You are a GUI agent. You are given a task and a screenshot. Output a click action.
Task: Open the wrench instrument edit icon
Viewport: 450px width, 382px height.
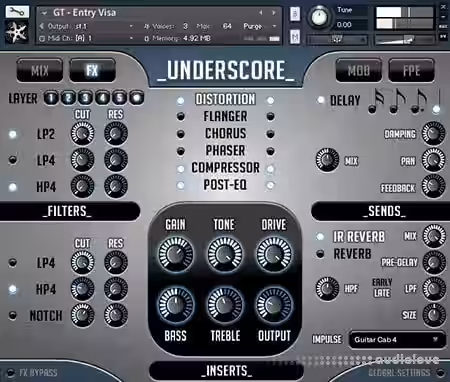17,12
